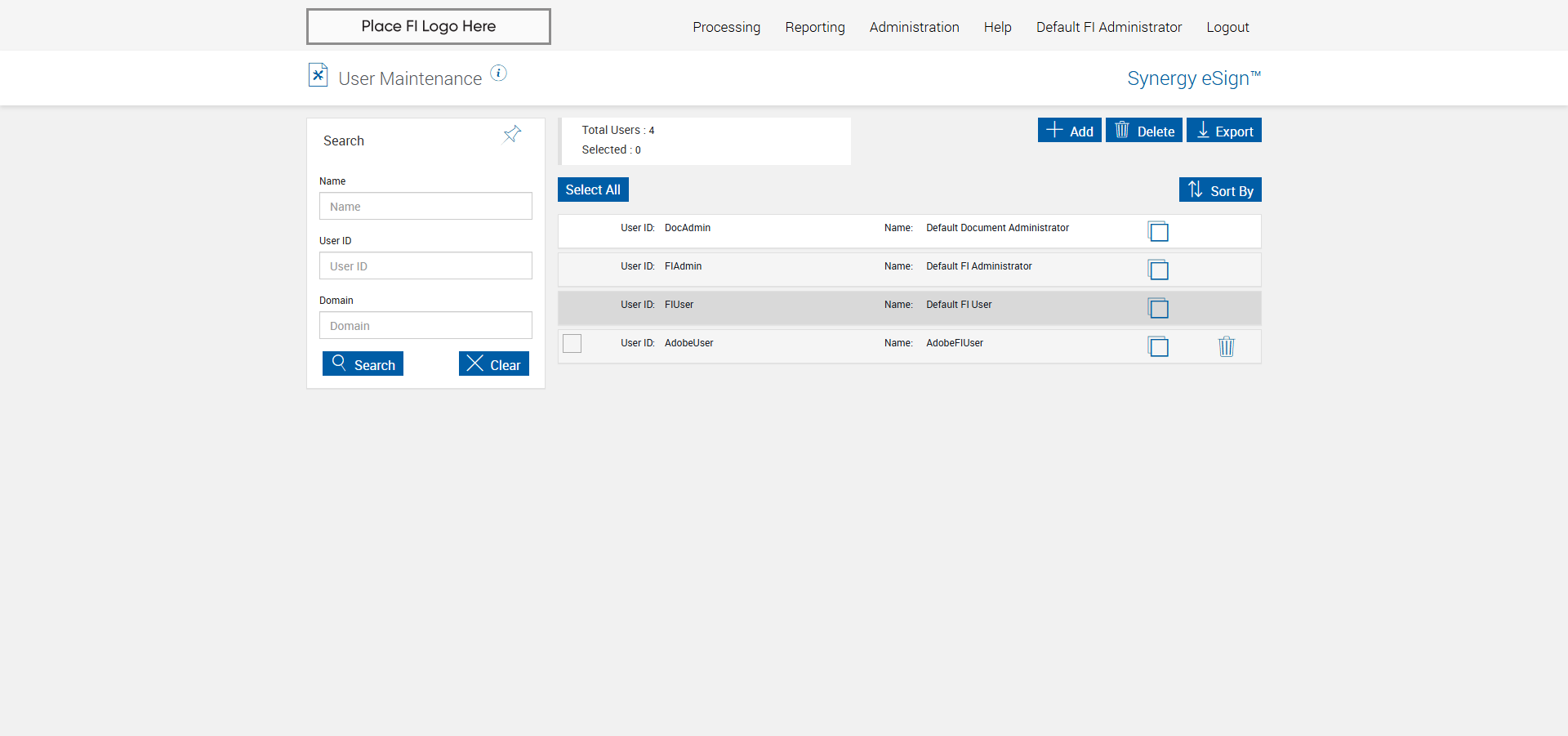This screenshot has height=736, width=1568.
Task: Click into the Name search field
Action: (425, 207)
